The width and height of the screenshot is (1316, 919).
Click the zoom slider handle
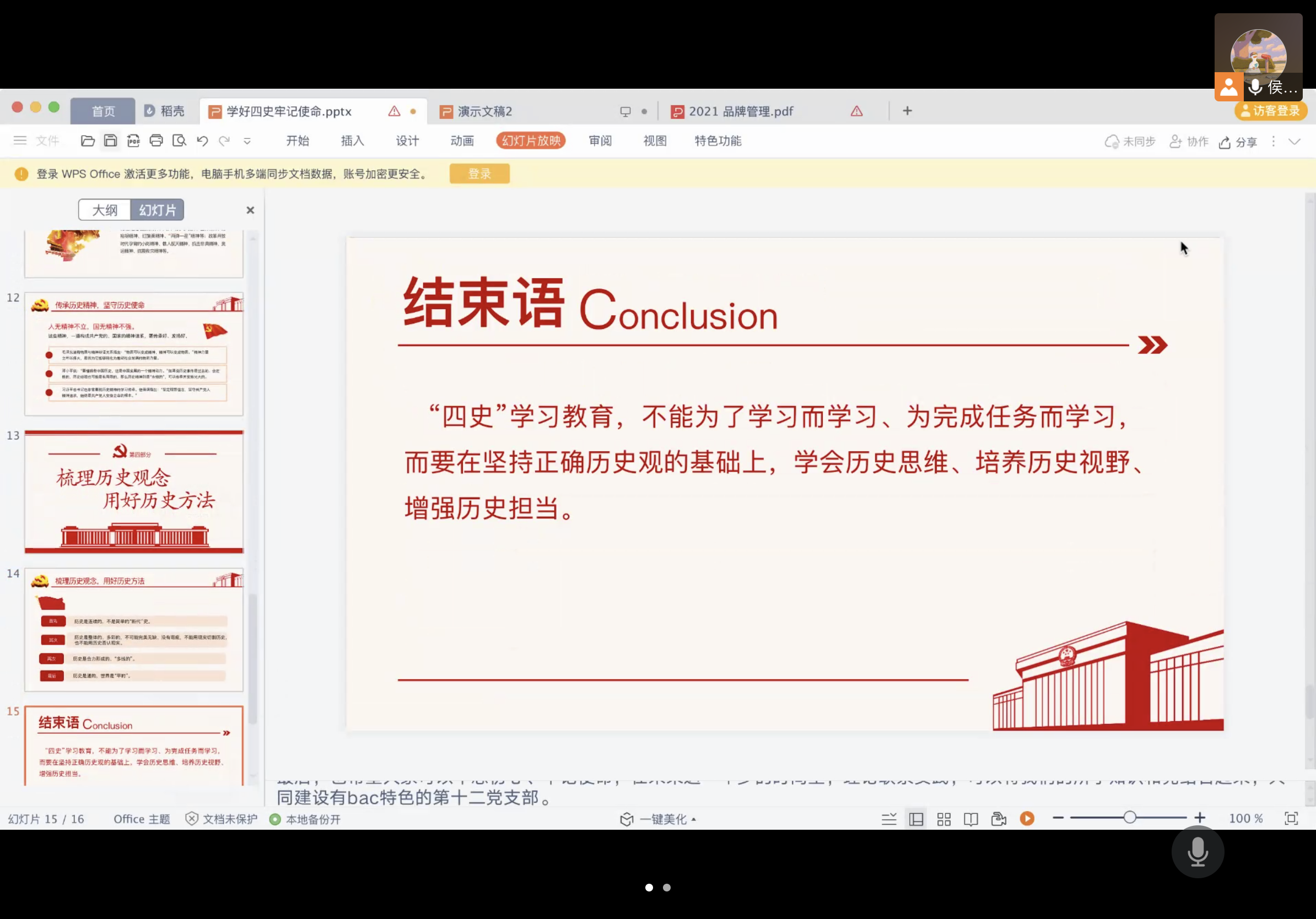click(1129, 818)
